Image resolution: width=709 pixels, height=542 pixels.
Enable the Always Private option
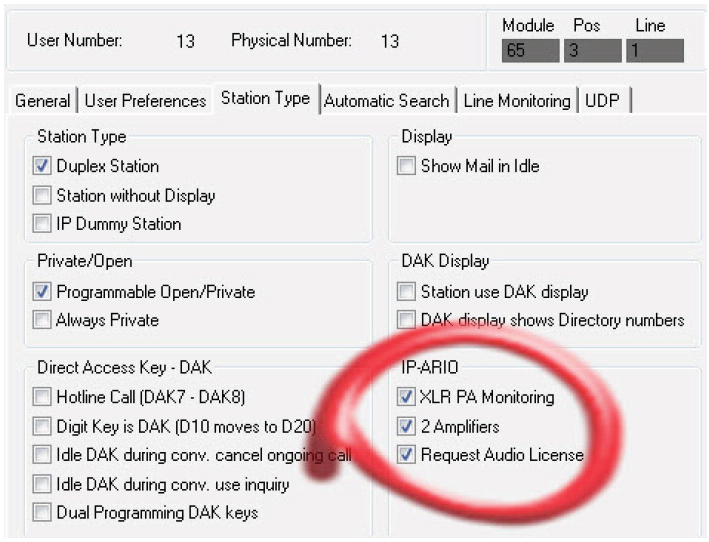pyautogui.click(x=42, y=320)
